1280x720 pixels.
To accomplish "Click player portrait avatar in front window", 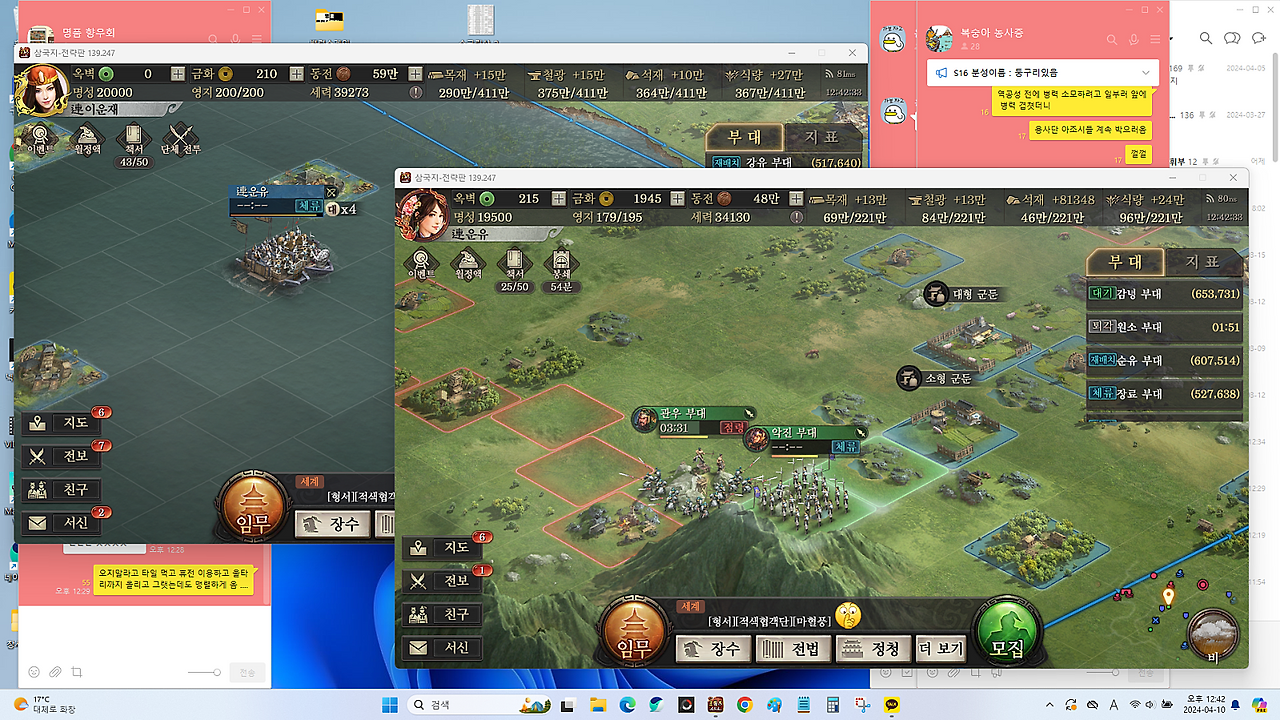I will point(422,214).
